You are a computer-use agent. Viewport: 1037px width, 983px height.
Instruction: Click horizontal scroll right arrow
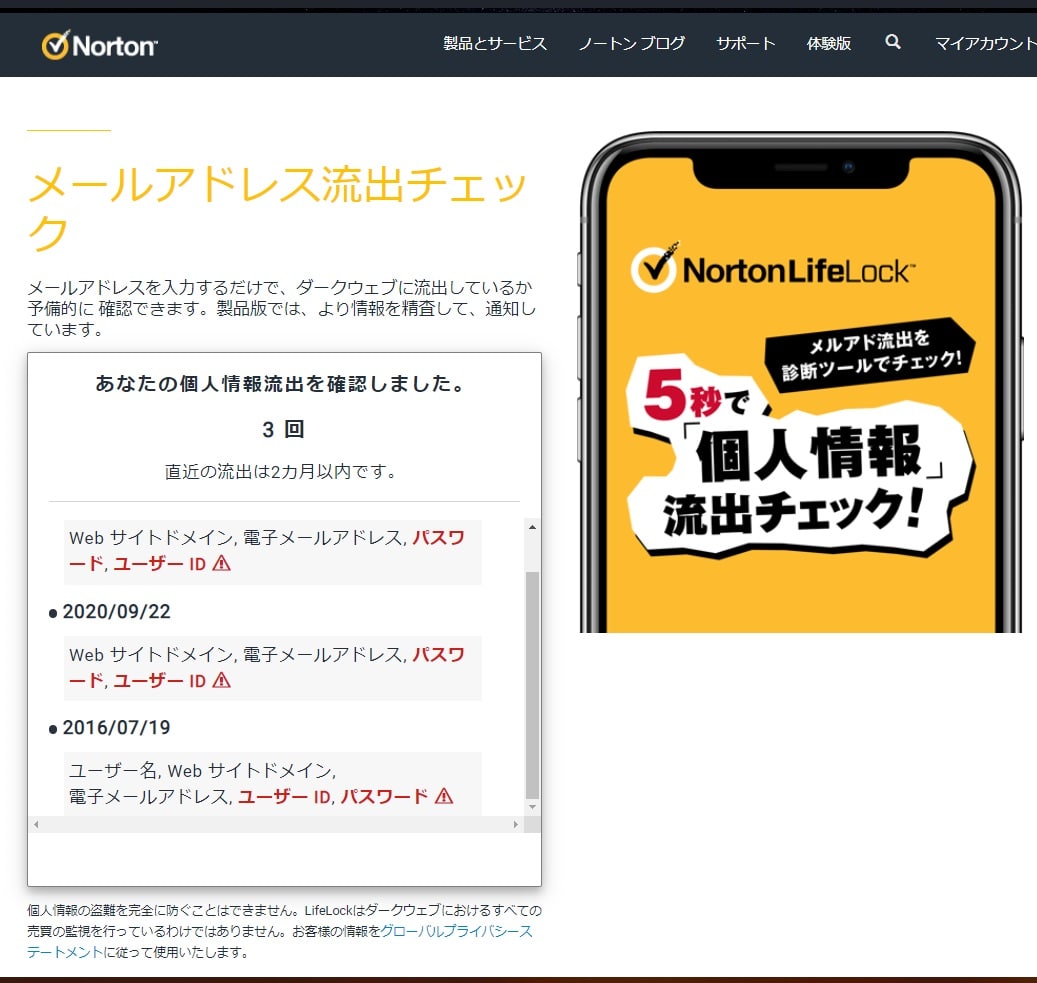pyautogui.click(x=516, y=824)
